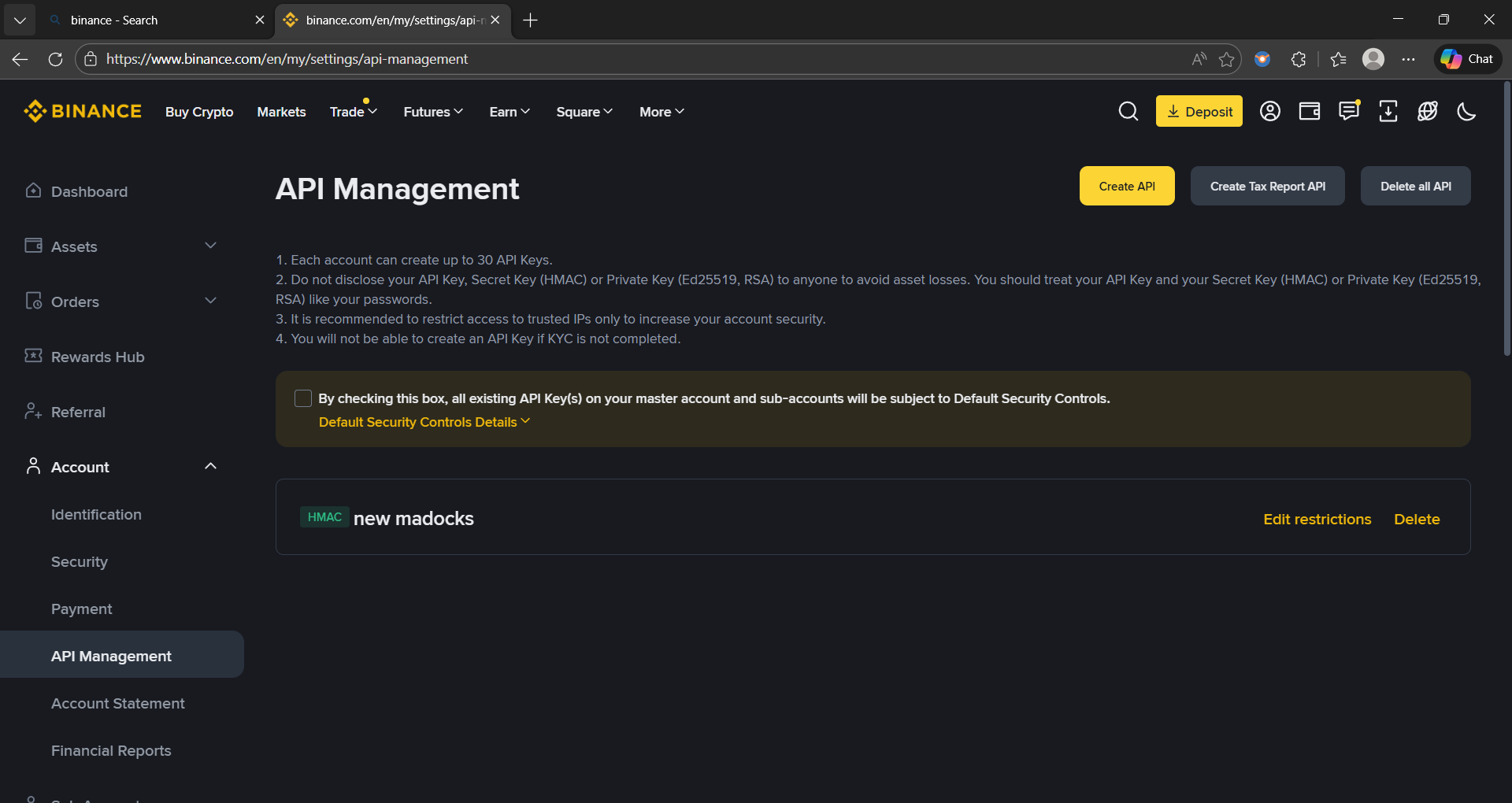The width and height of the screenshot is (1512, 803).
Task: Expand the Assets sidebar menu
Action: 210,245
